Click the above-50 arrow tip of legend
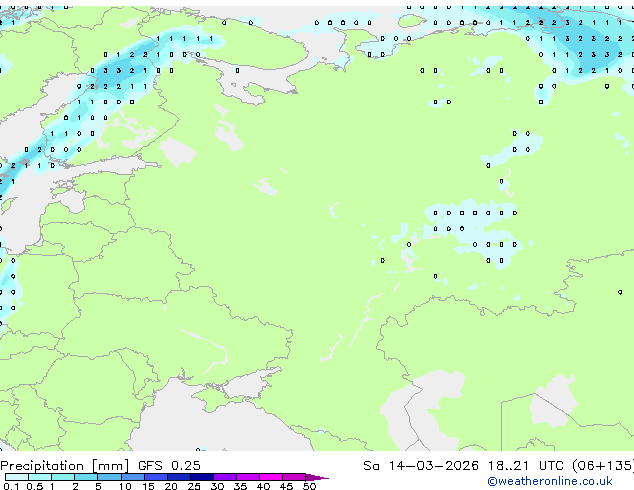Screen dimensions: 634x490 [317, 477]
